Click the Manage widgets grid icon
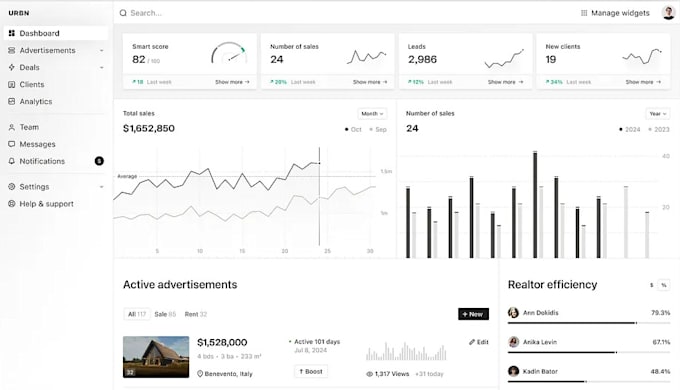 584,13
